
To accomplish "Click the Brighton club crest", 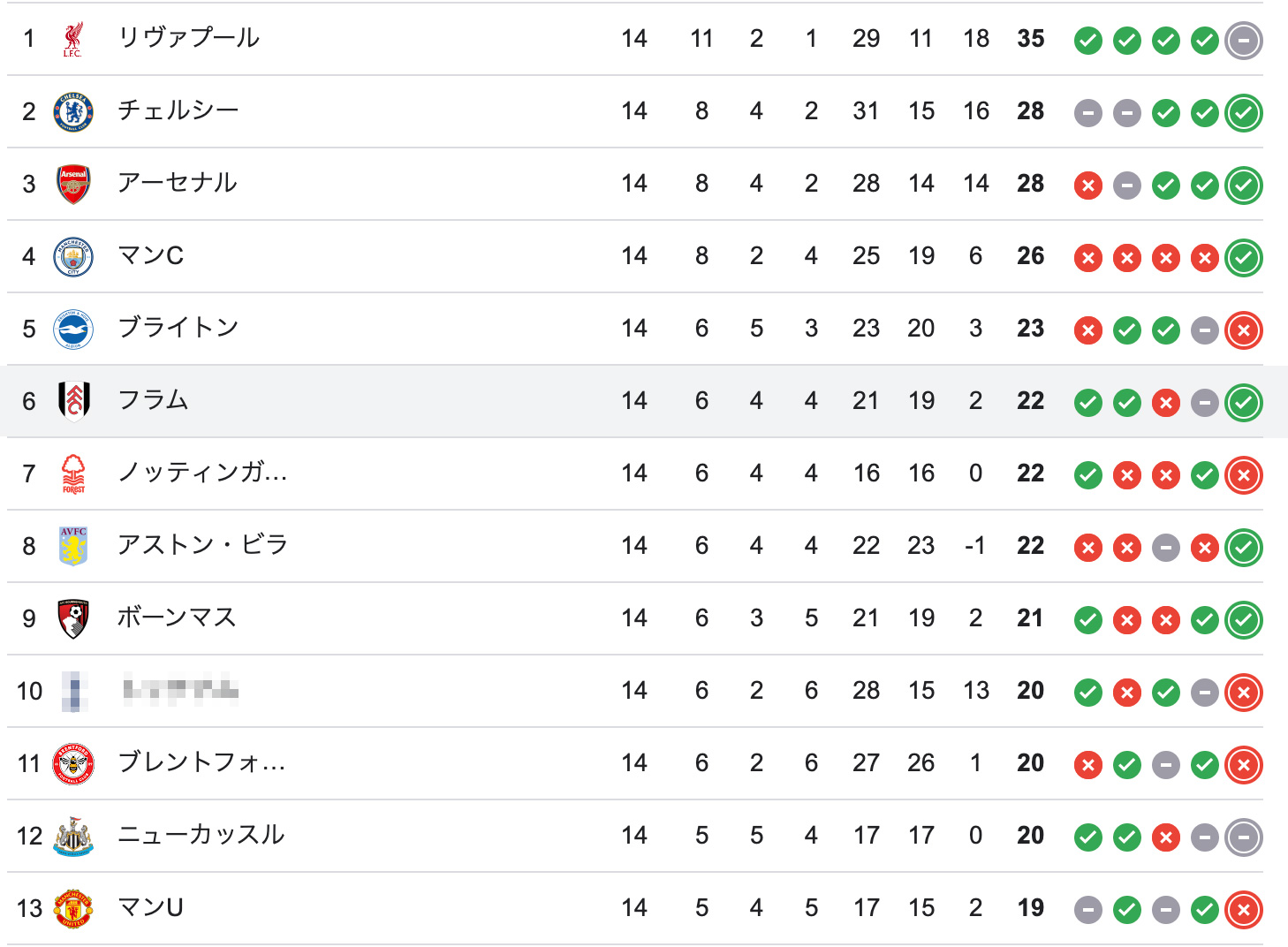I will 73,329.
